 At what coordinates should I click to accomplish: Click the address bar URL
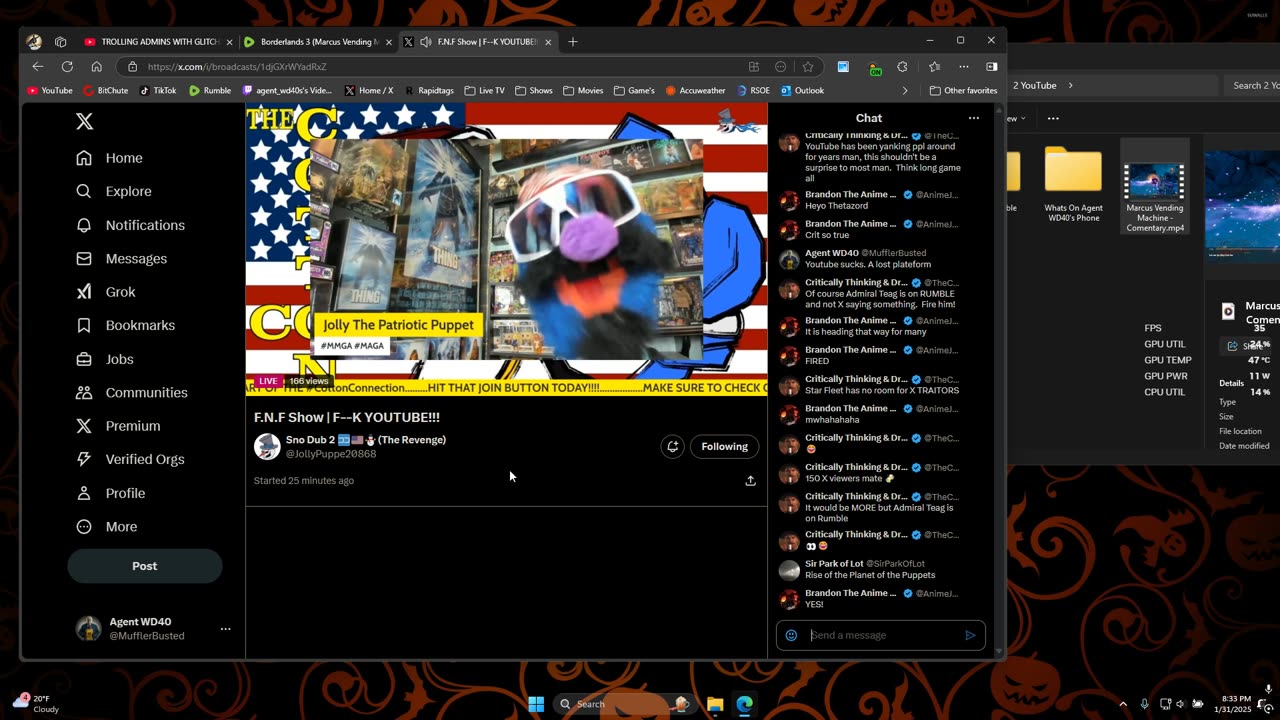pos(237,67)
